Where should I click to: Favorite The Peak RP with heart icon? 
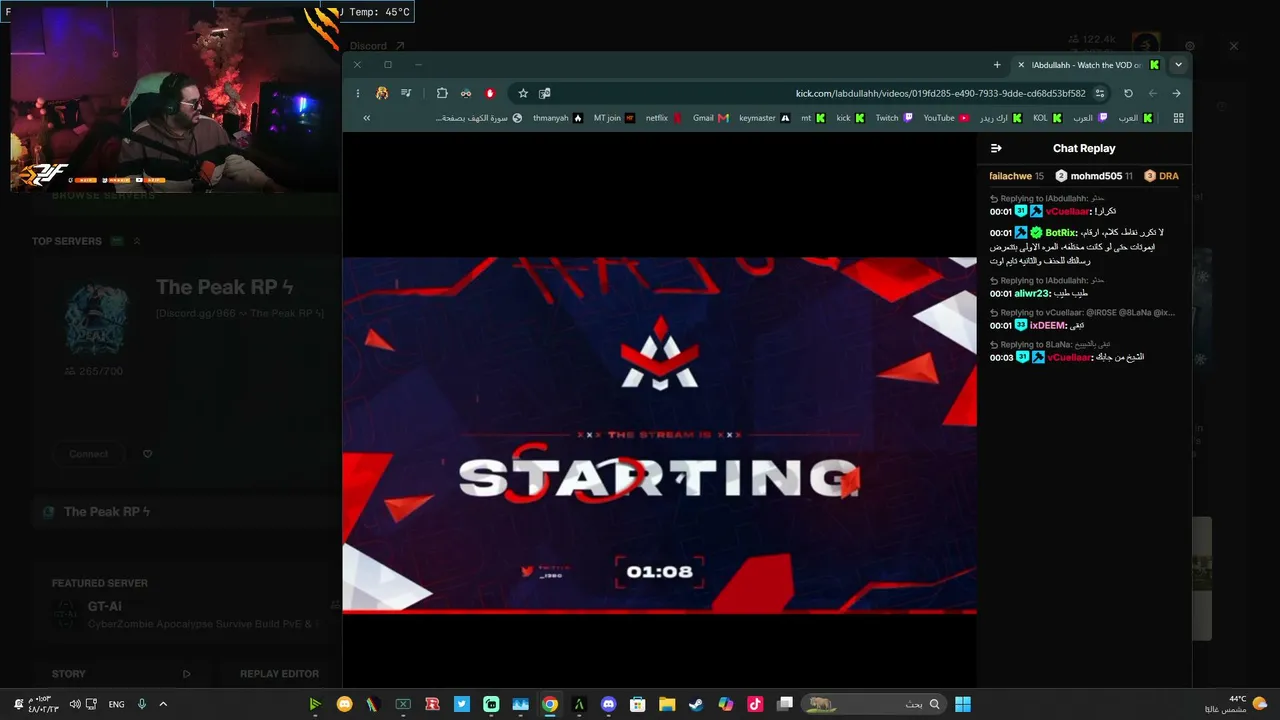point(147,454)
